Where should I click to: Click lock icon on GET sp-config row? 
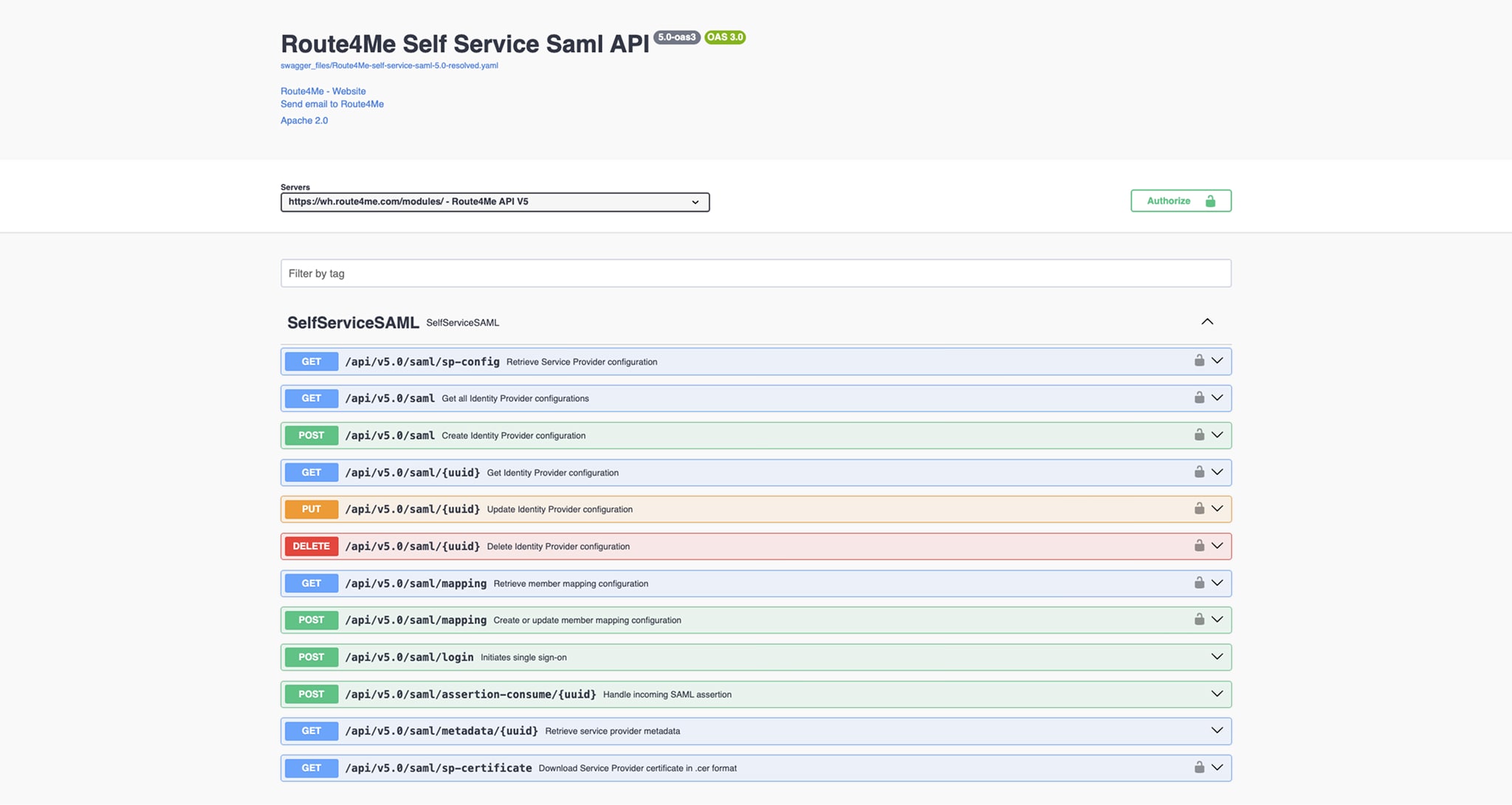pos(1199,360)
